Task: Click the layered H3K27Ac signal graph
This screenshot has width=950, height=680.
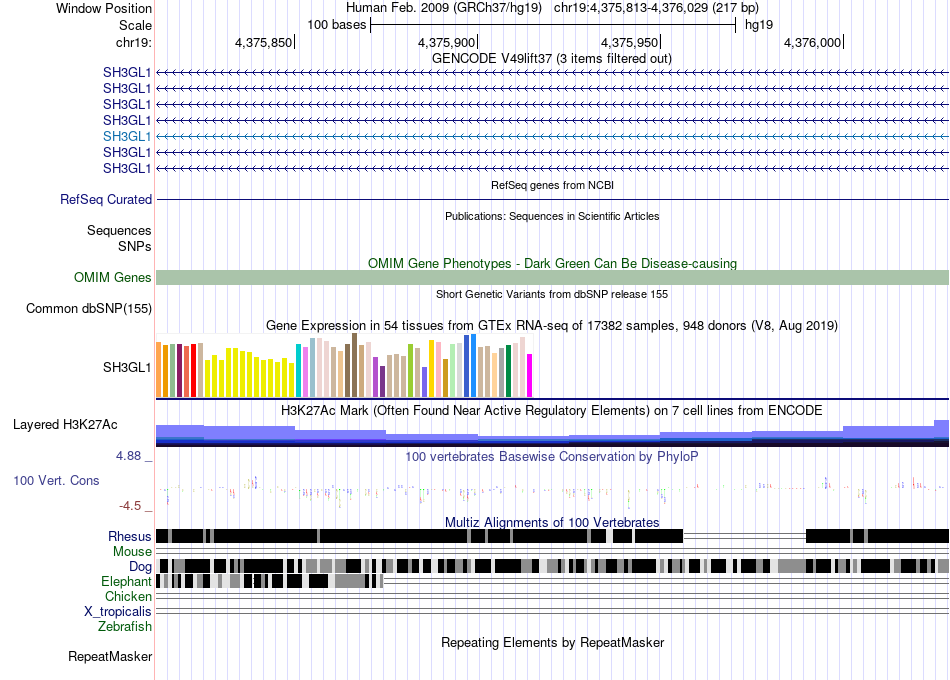Action: (x=552, y=433)
